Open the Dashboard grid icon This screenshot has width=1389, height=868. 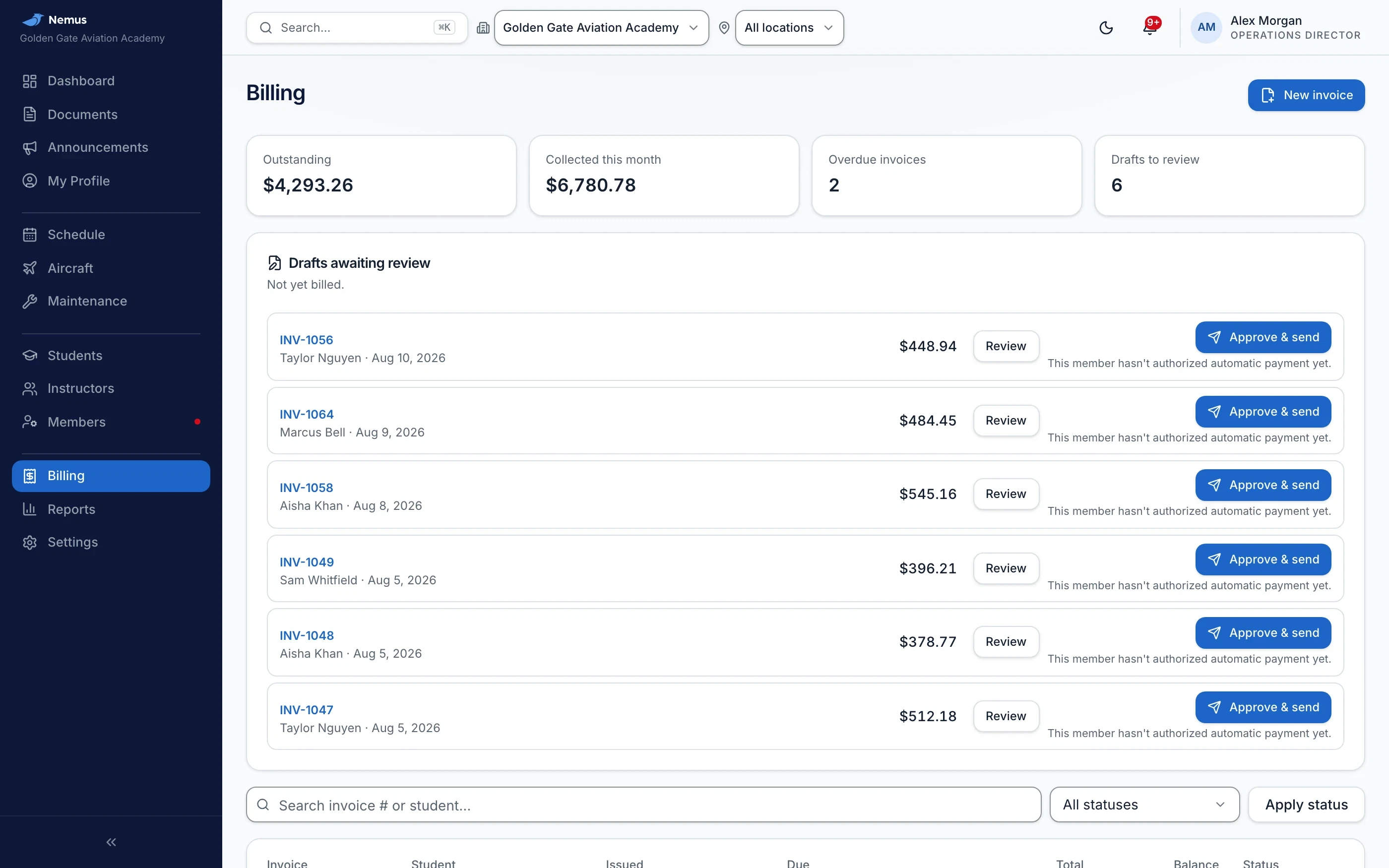tap(30, 81)
